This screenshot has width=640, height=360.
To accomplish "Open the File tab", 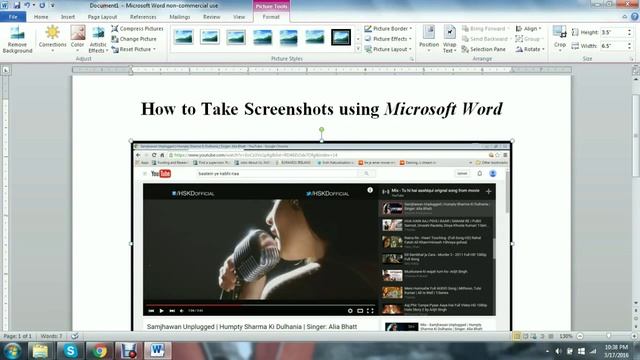I will (13, 17).
